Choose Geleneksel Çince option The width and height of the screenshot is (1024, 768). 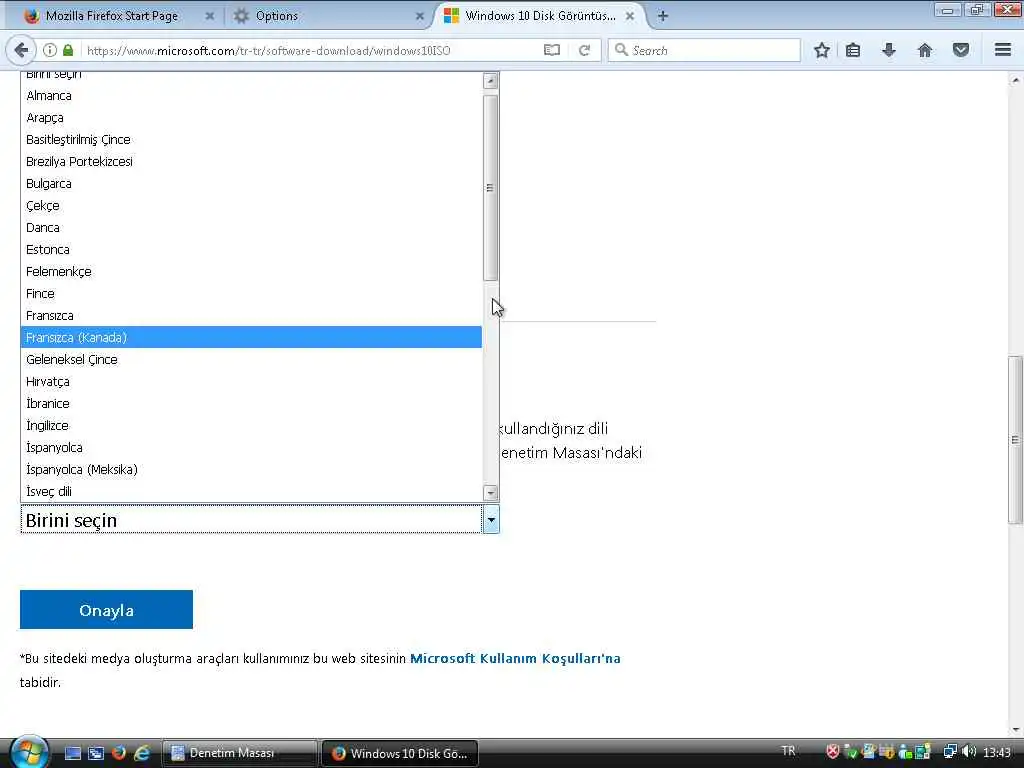tap(251, 359)
